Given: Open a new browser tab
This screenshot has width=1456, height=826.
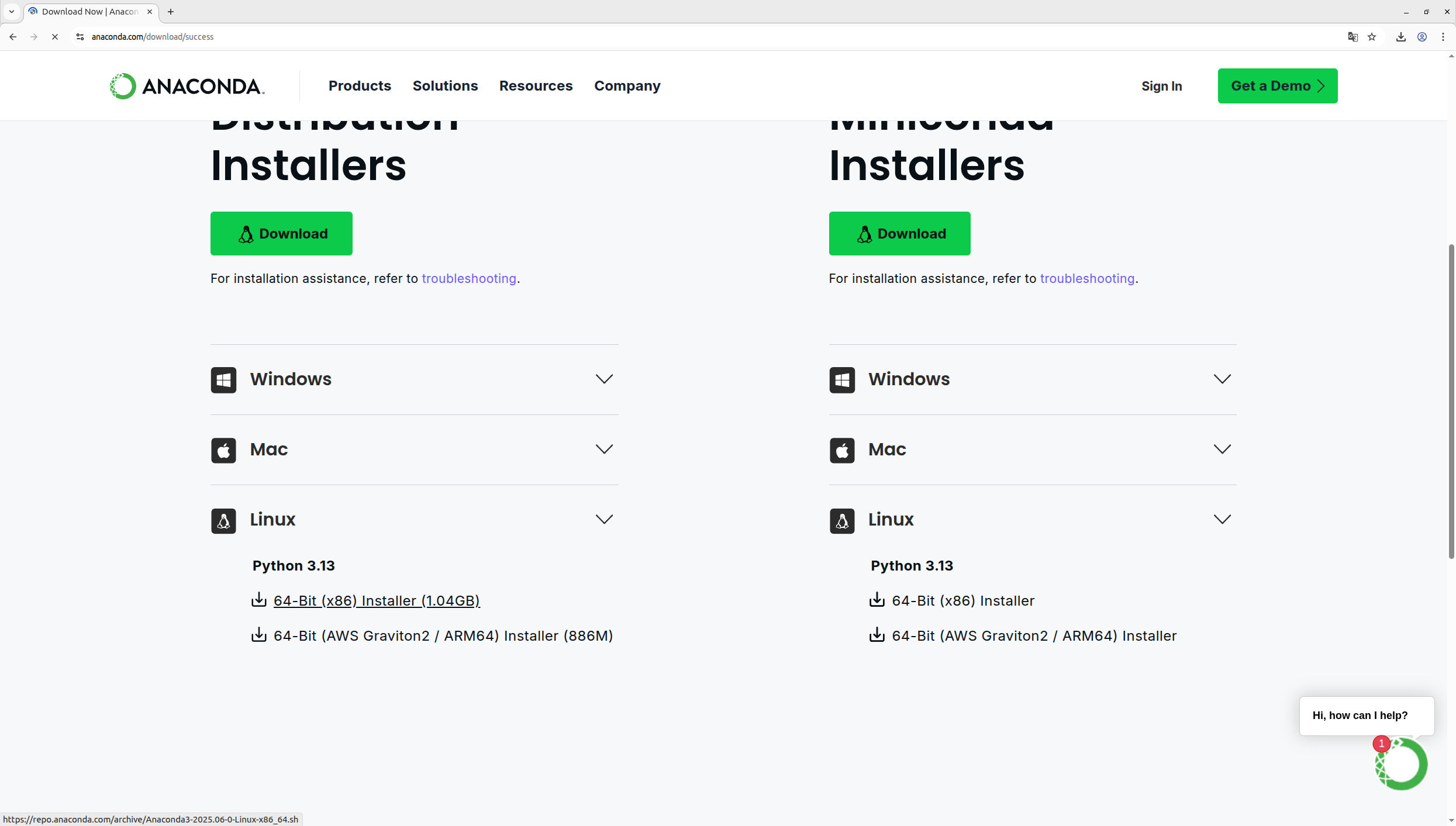Looking at the screenshot, I should 171,12.
